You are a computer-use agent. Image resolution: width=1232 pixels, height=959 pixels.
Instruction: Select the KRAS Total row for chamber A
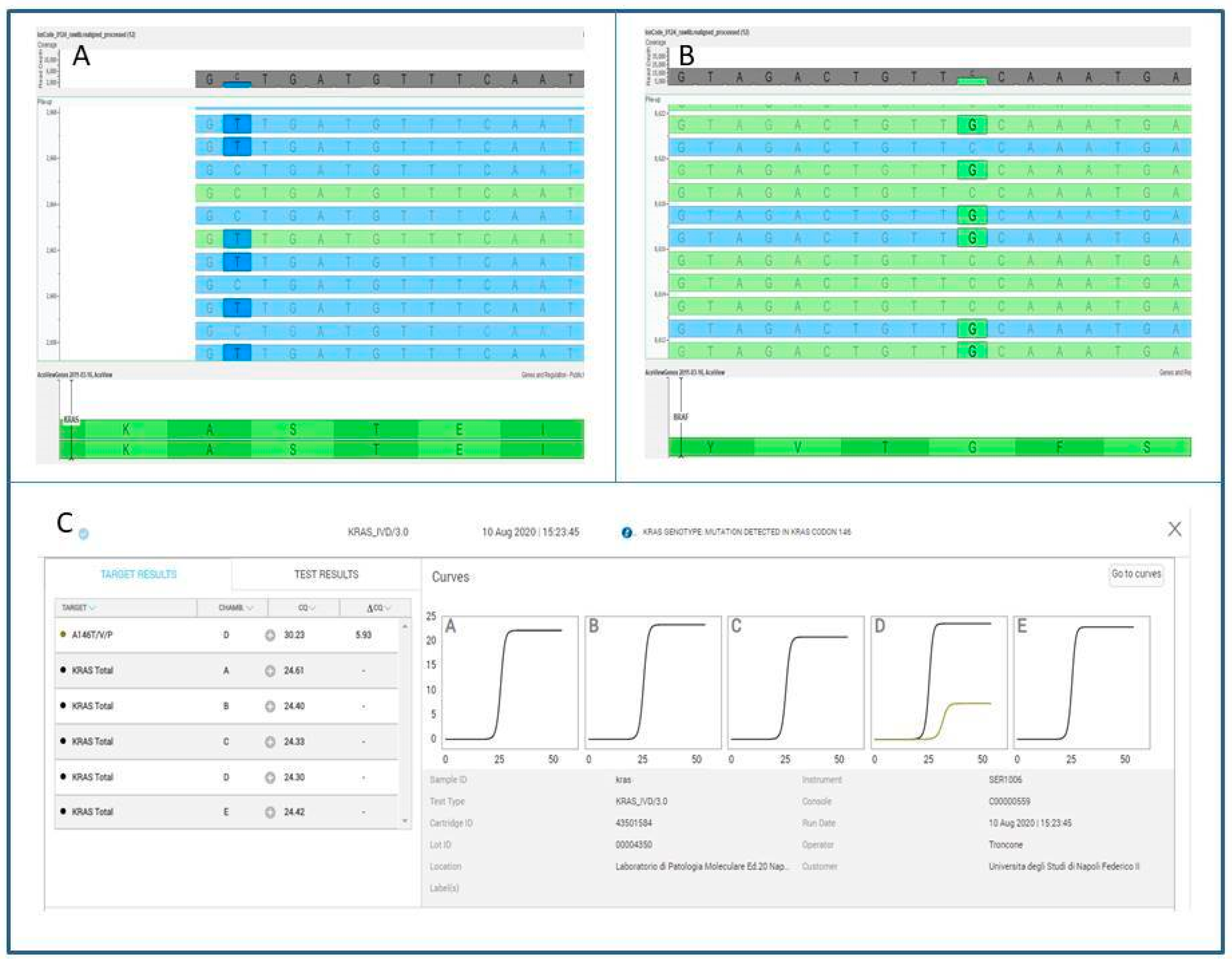[227, 671]
